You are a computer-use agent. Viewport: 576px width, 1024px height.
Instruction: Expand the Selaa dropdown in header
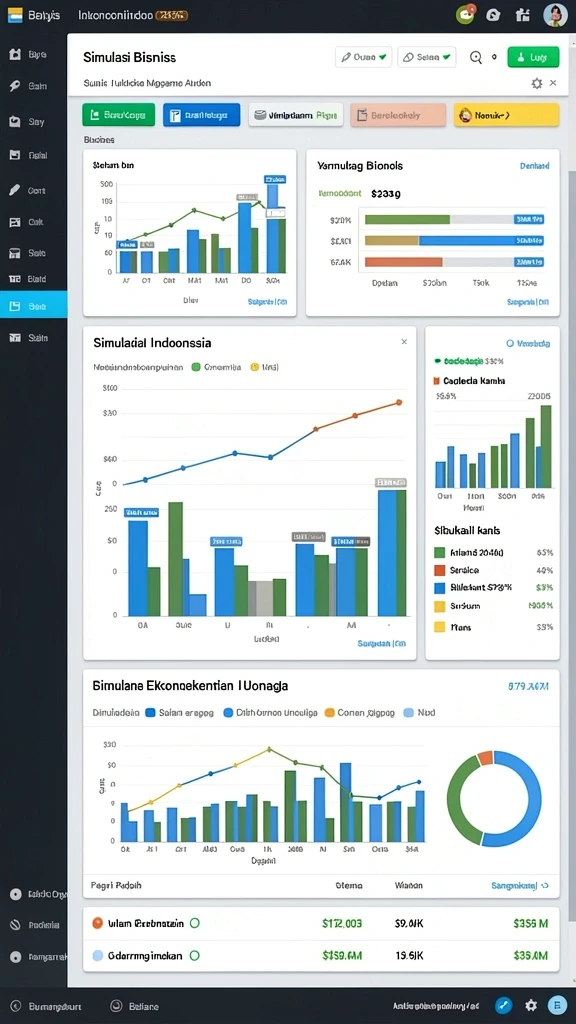click(426, 57)
